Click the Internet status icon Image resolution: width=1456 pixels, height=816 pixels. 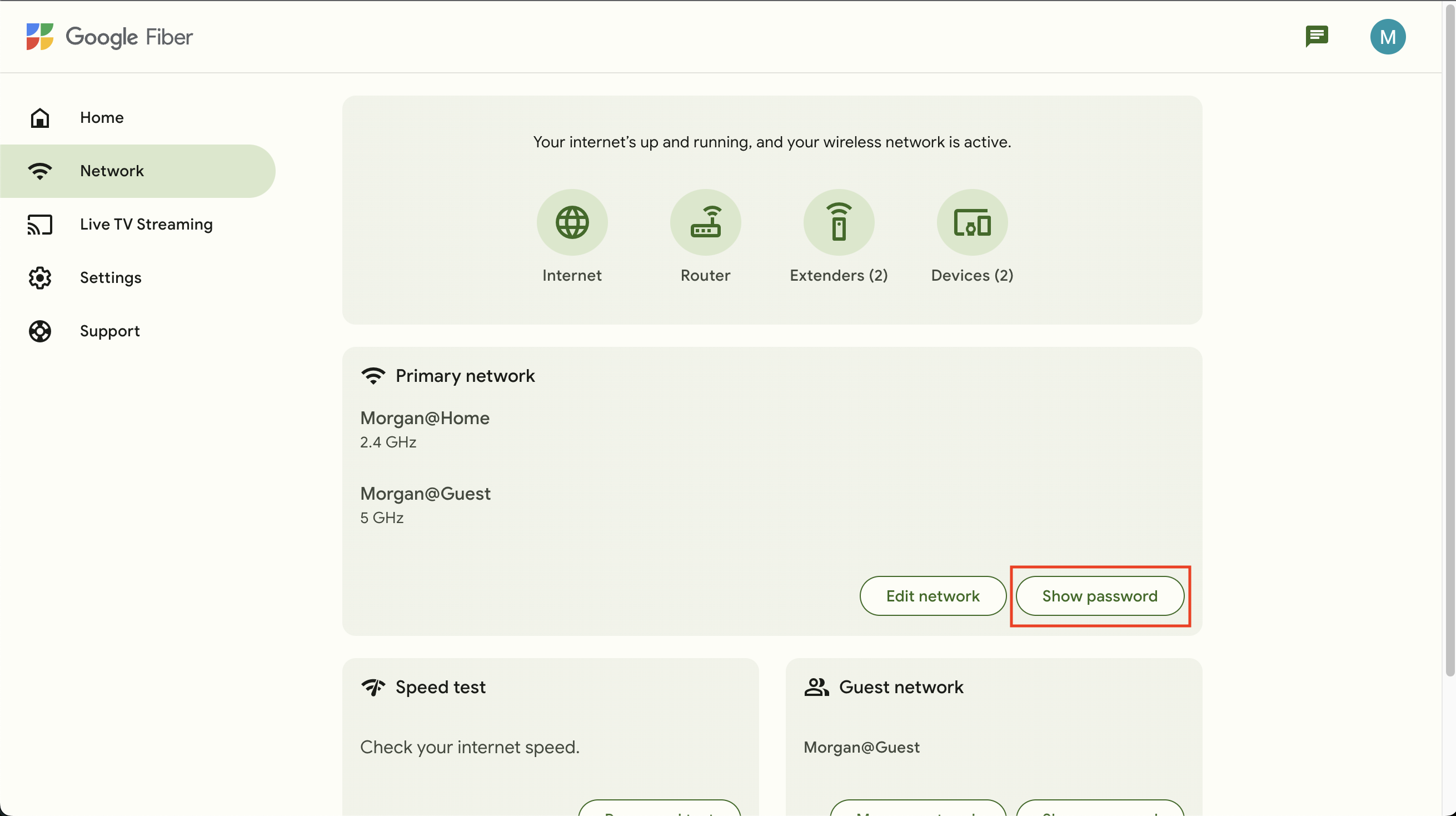click(572, 223)
